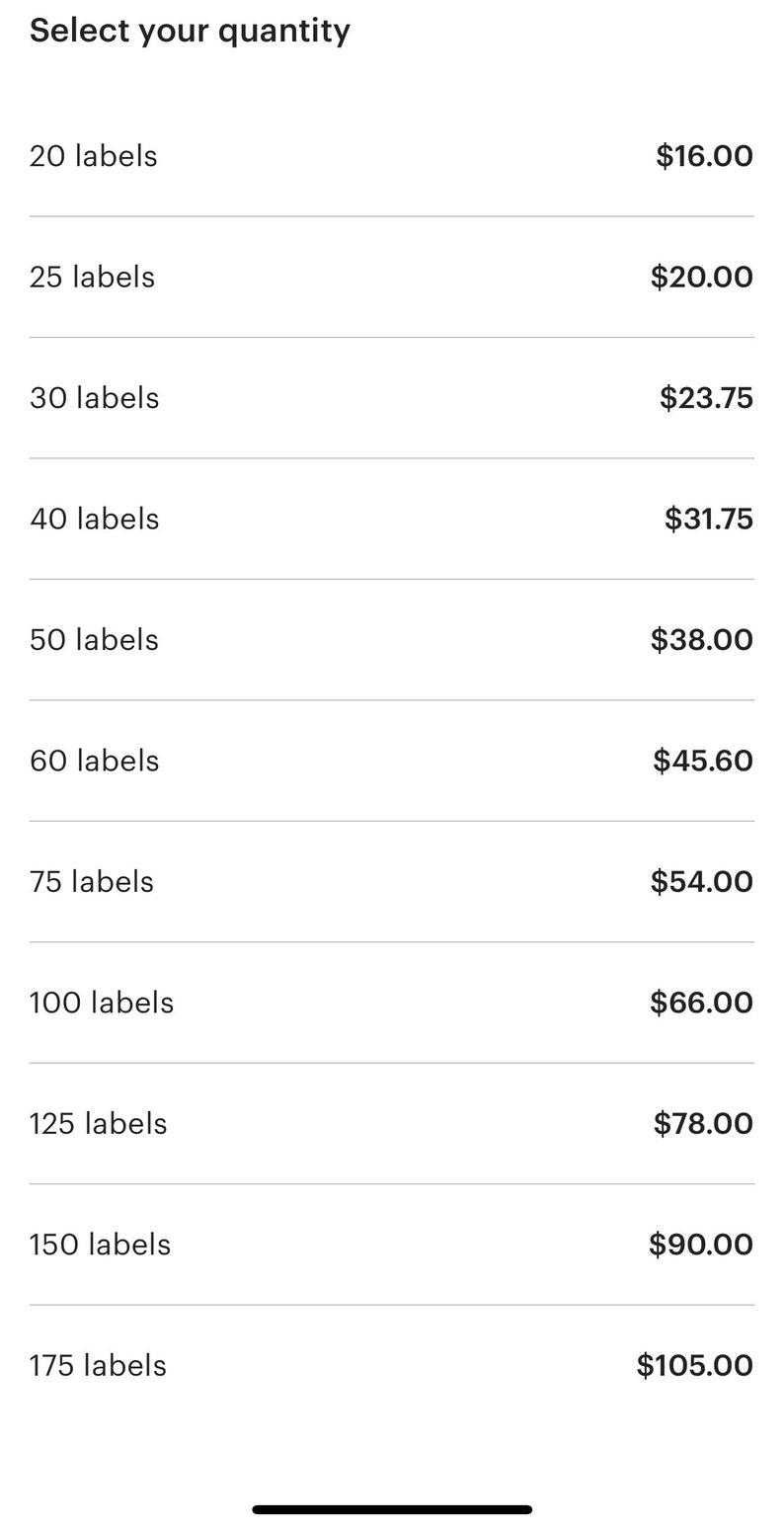Select 40 labels quantity
This screenshot has height=1529, width=784.
click(x=392, y=519)
